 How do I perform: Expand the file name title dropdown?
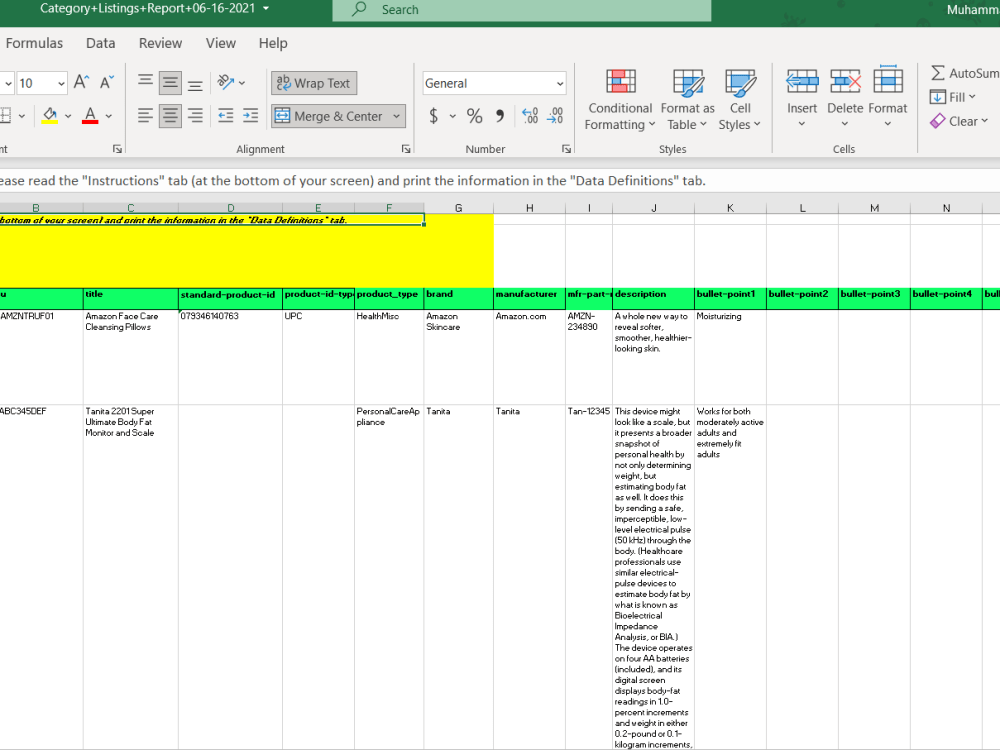[266, 8]
